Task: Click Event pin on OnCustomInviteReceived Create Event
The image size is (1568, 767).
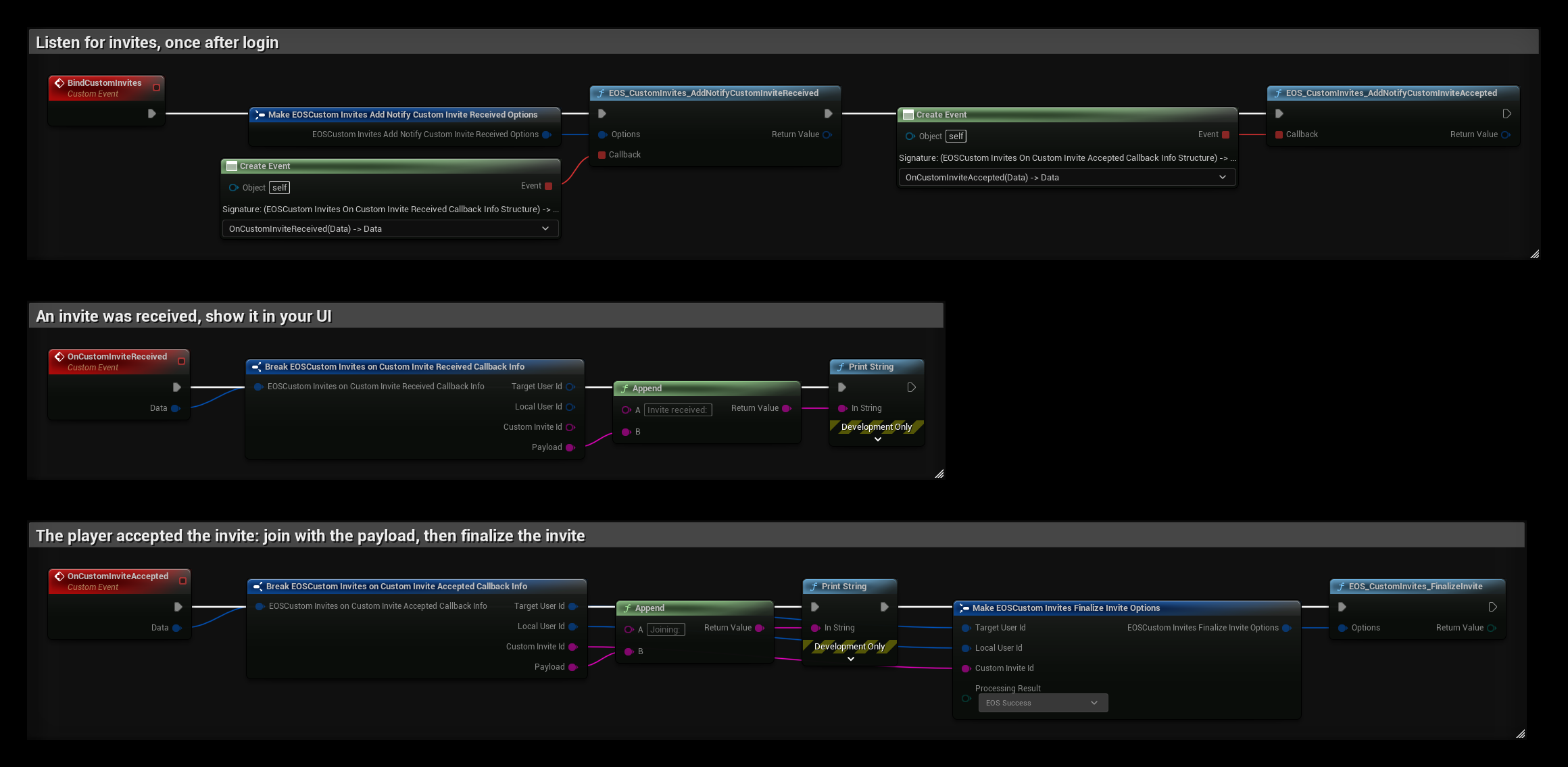Action: click(x=548, y=186)
